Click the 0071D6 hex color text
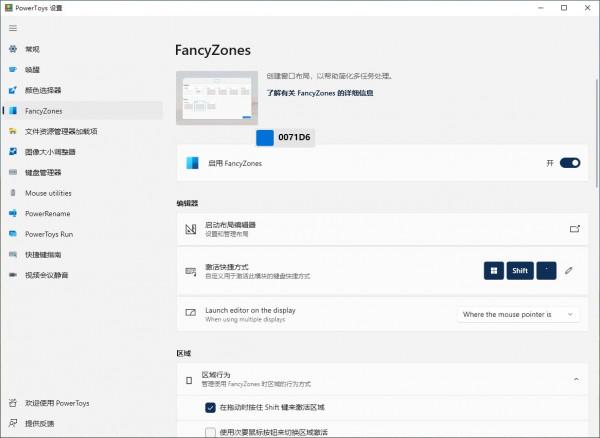The image size is (600, 438). [294, 137]
